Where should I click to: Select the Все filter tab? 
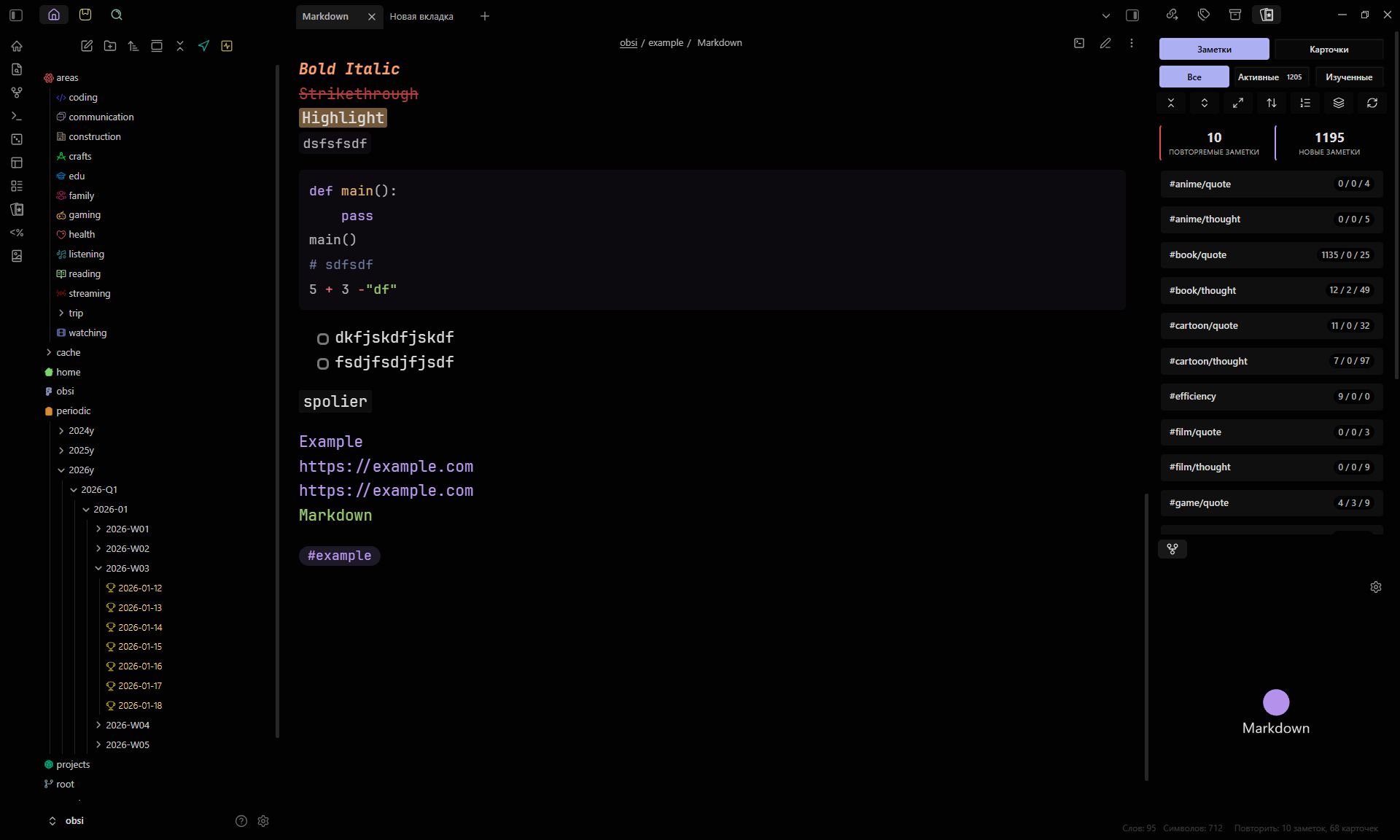[1194, 77]
